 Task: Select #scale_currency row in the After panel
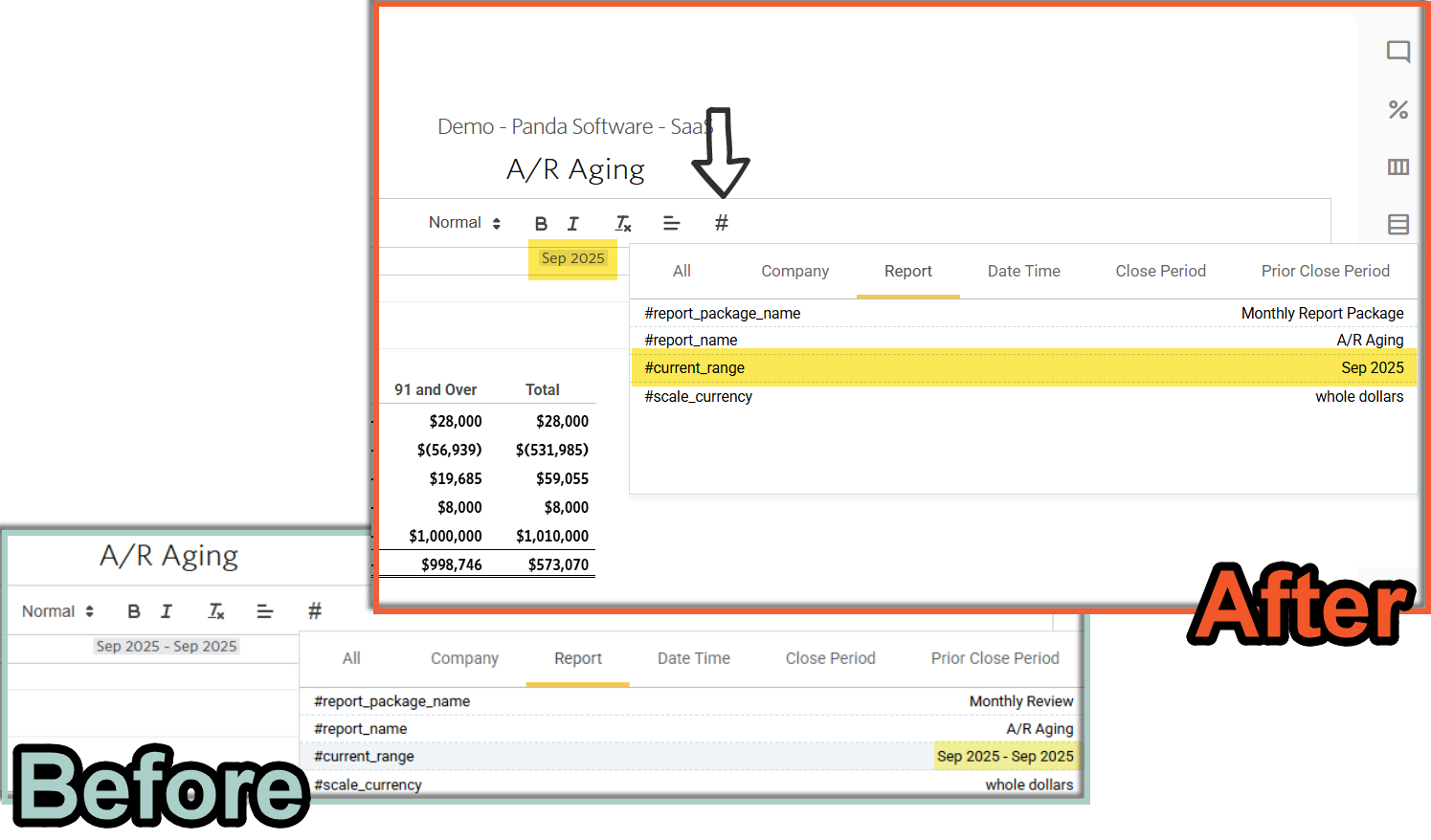[1022, 397]
